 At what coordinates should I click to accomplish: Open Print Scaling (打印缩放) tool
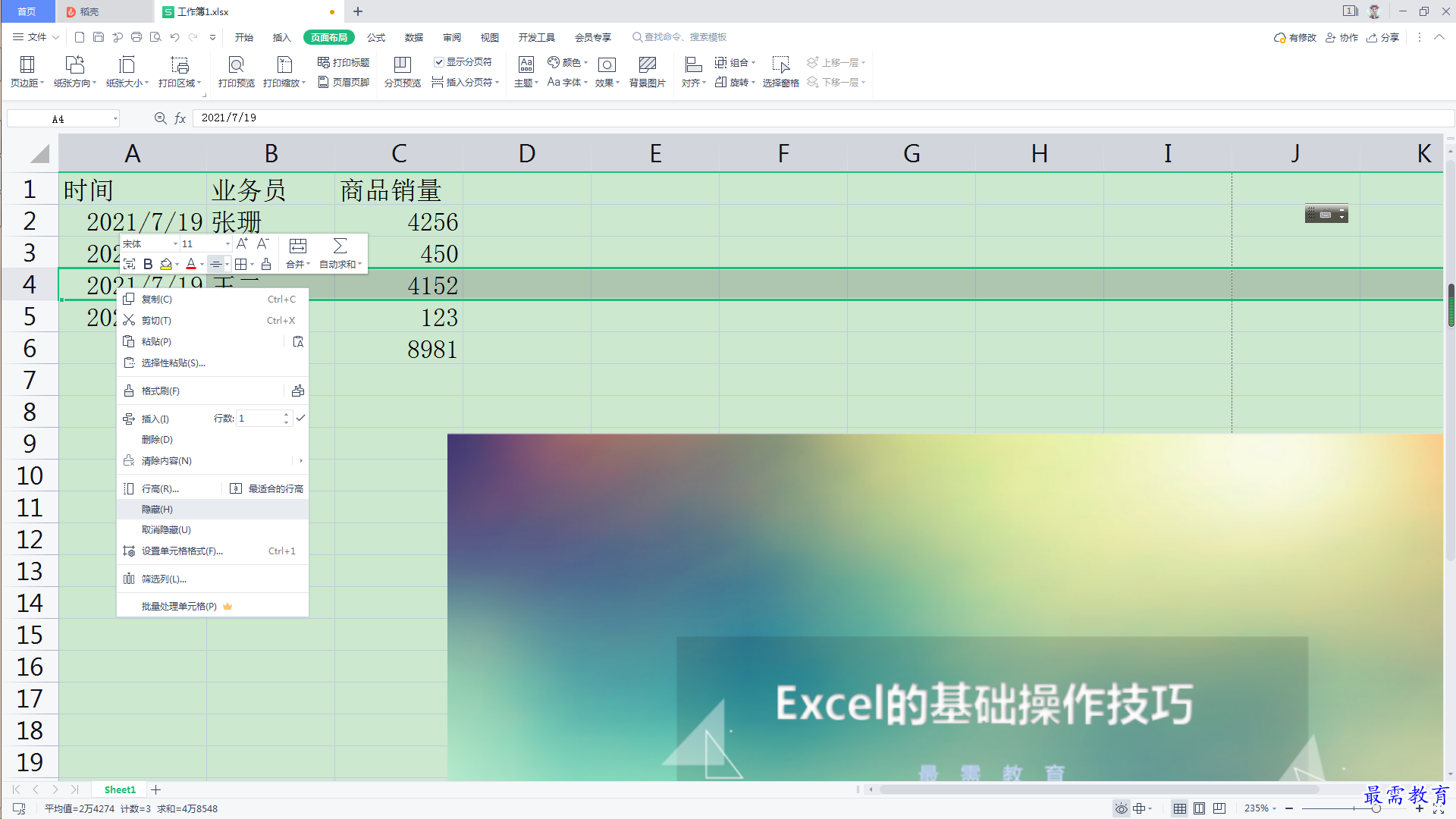pyautogui.click(x=284, y=72)
